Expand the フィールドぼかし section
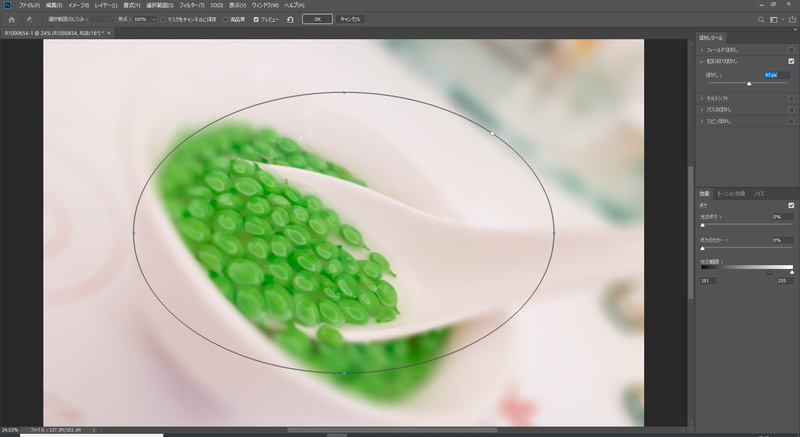The image size is (800, 437). pyautogui.click(x=702, y=50)
